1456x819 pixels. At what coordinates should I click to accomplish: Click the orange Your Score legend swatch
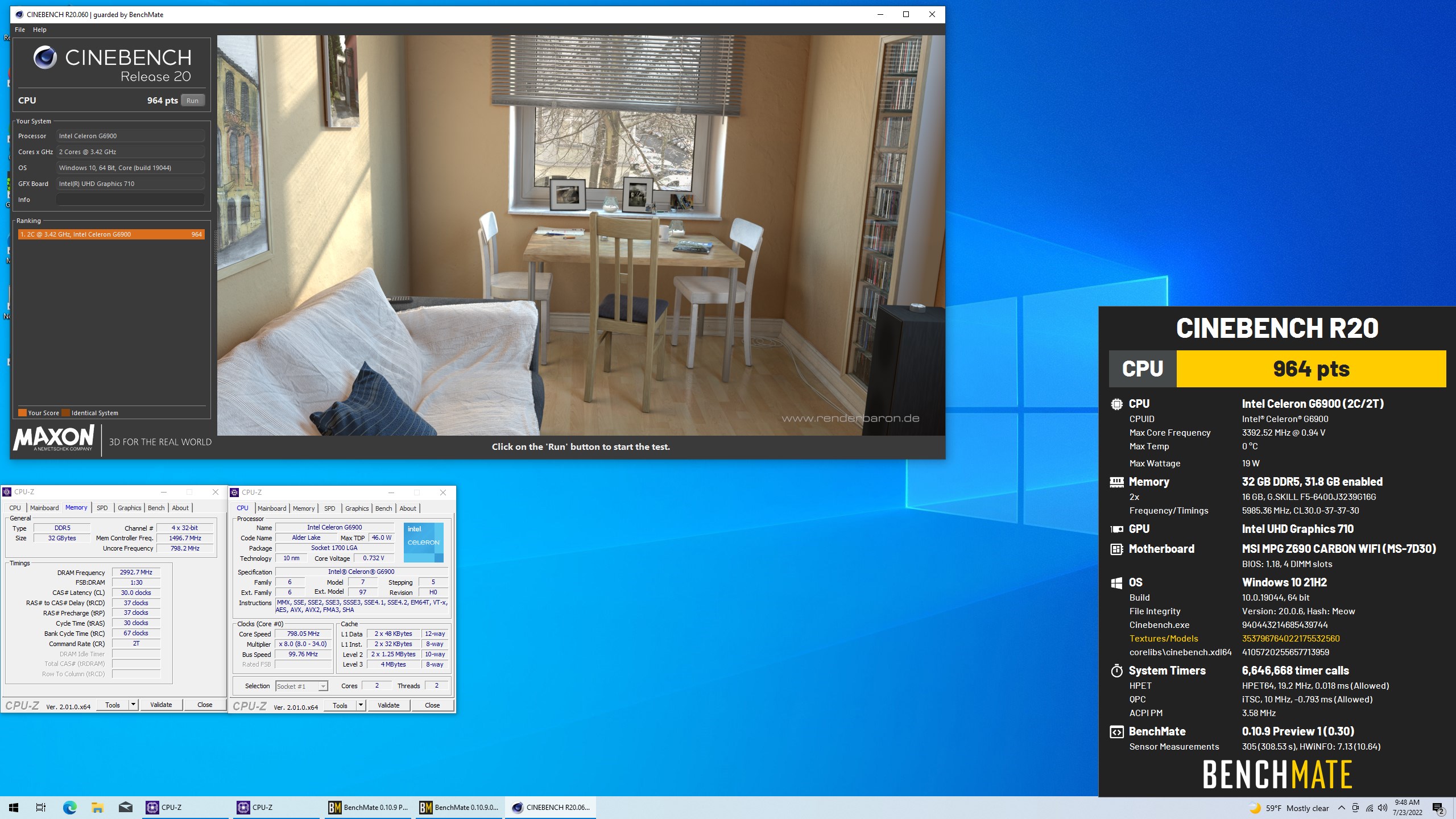[x=22, y=413]
